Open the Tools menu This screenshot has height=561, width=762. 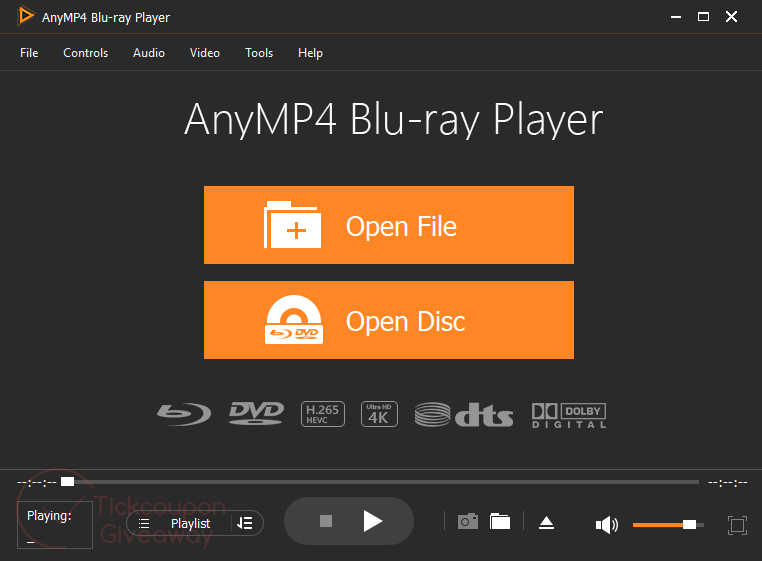point(259,53)
